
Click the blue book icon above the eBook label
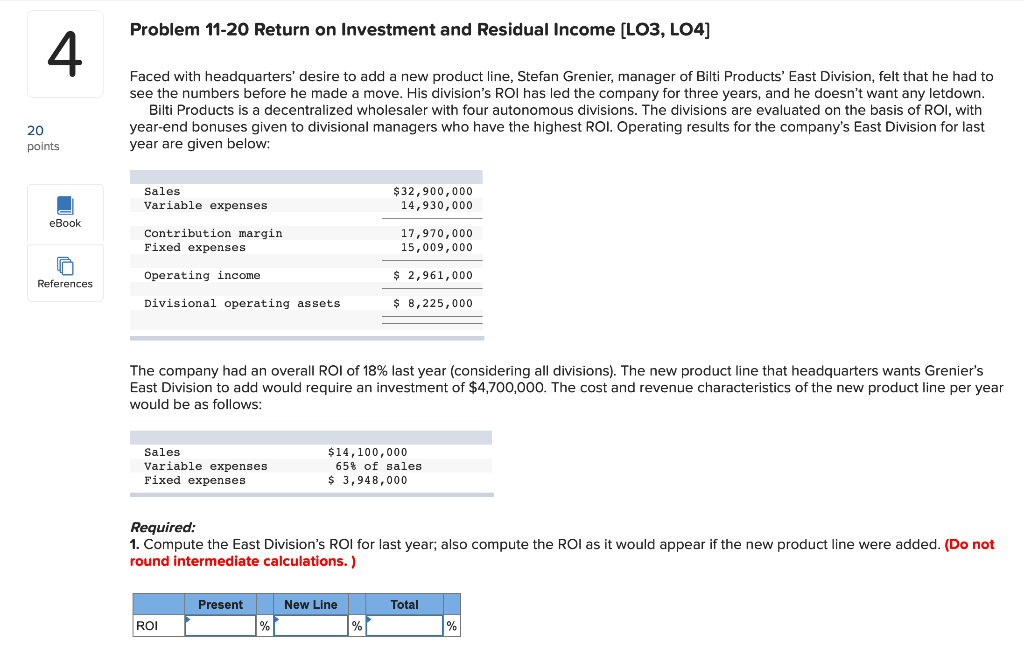pos(64,205)
